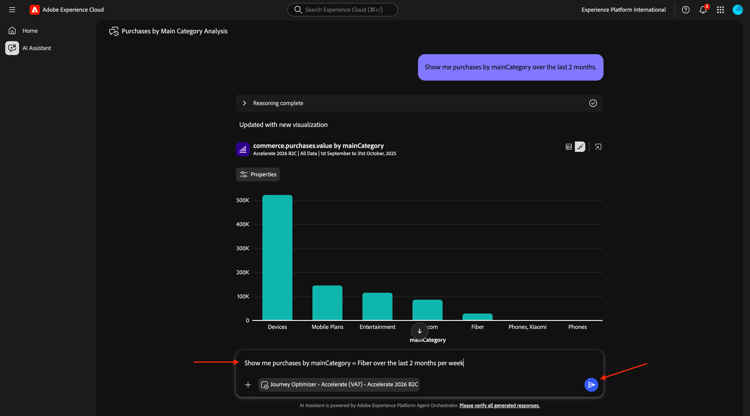
Task: Click the purple visualization icon next to chart title
Action: pos(243,149)
